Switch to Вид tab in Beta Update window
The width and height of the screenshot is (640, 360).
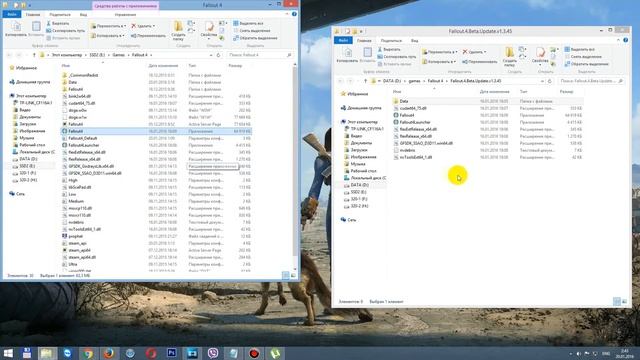pos(414,40)
